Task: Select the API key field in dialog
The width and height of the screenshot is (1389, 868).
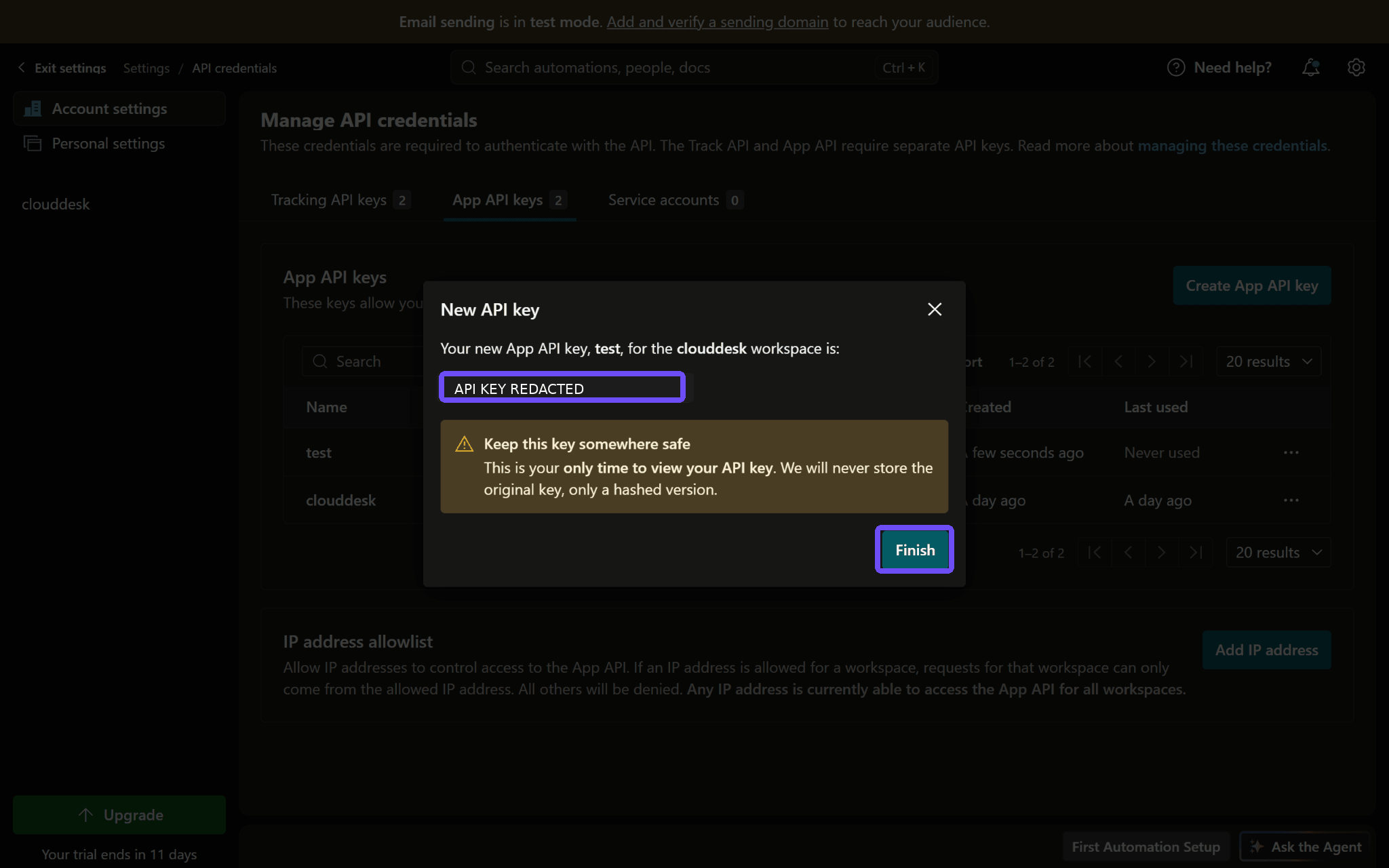Action: click(x=562, y=387)
